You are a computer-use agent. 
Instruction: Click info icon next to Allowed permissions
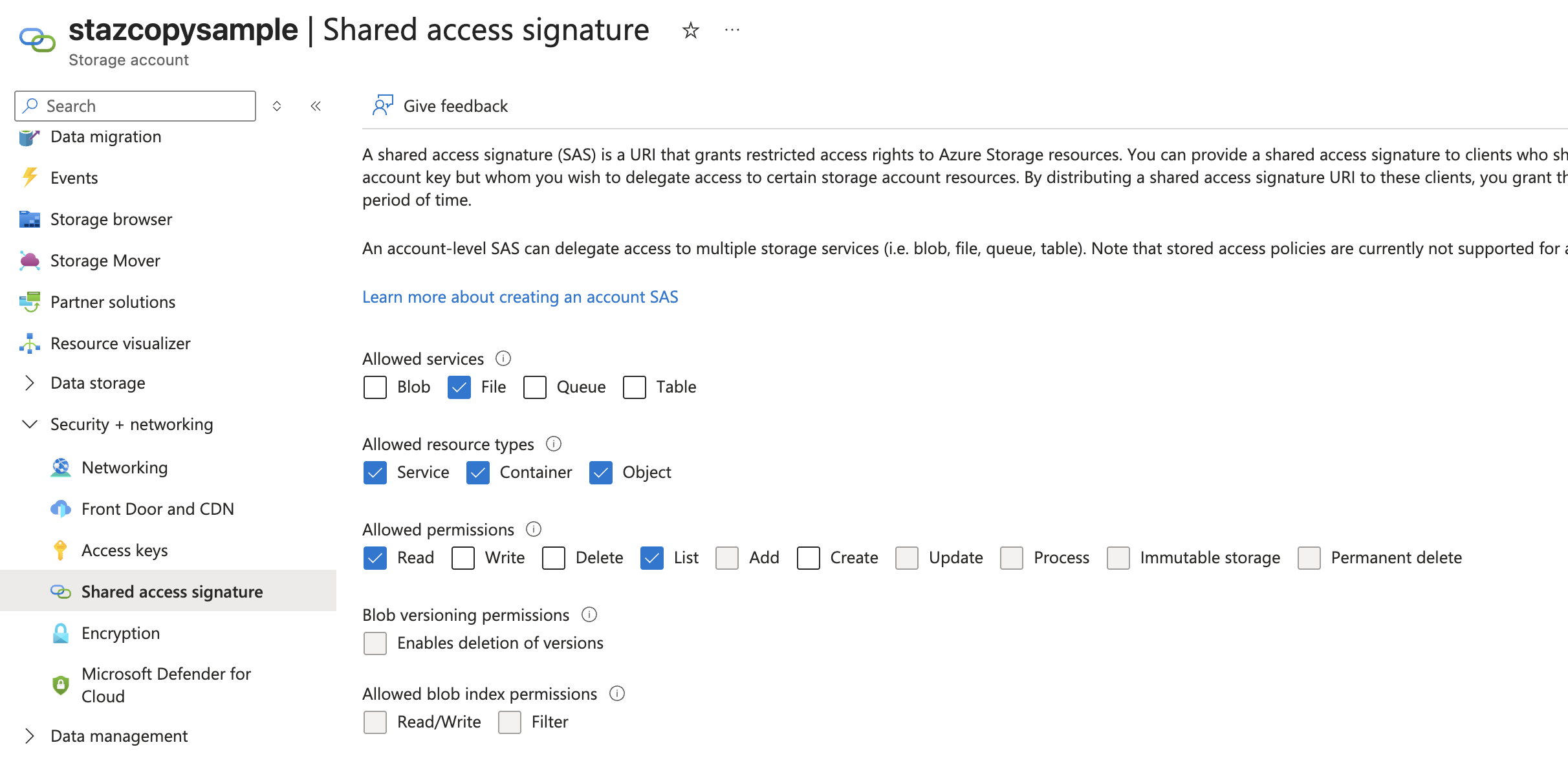pyautogui.click(x=534, y=529)
